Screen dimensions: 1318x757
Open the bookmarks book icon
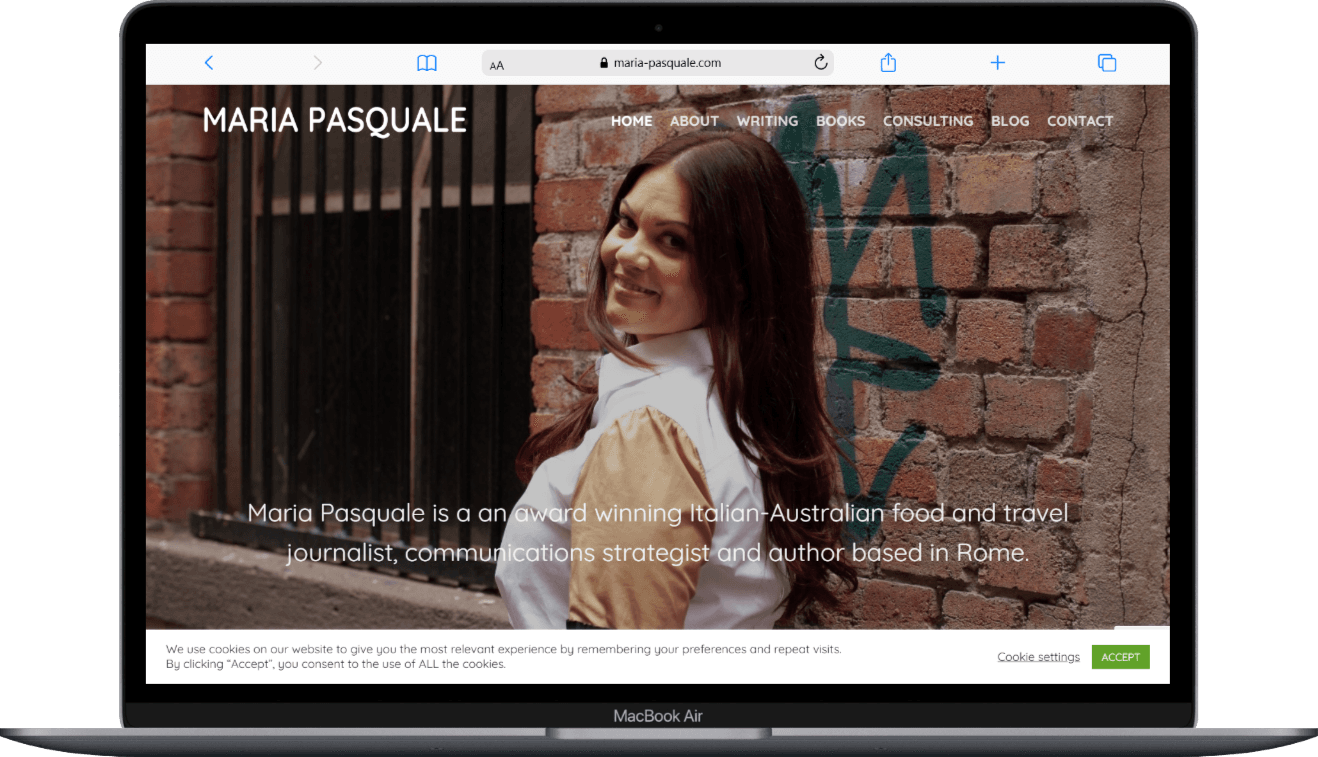point(427,63)
